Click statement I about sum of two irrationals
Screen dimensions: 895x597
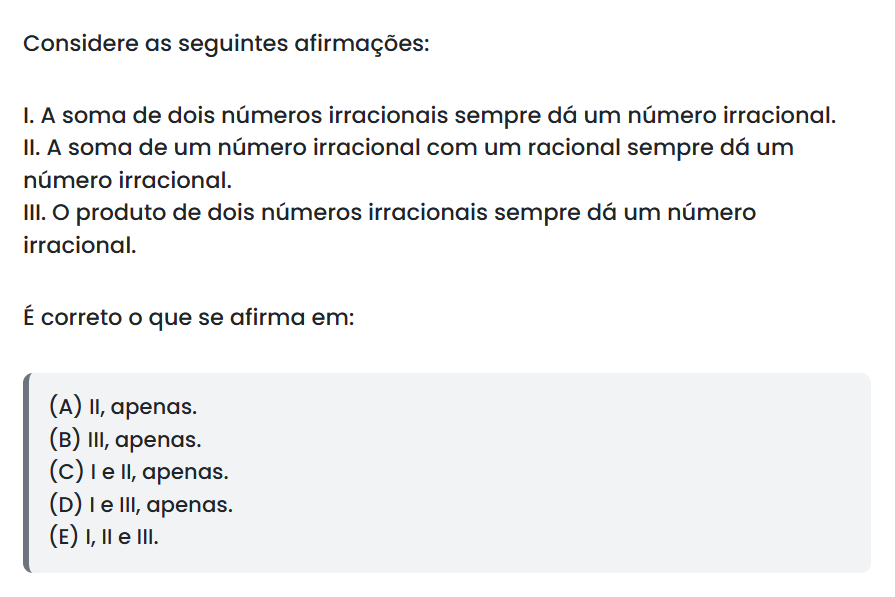(x=428, y=115)
